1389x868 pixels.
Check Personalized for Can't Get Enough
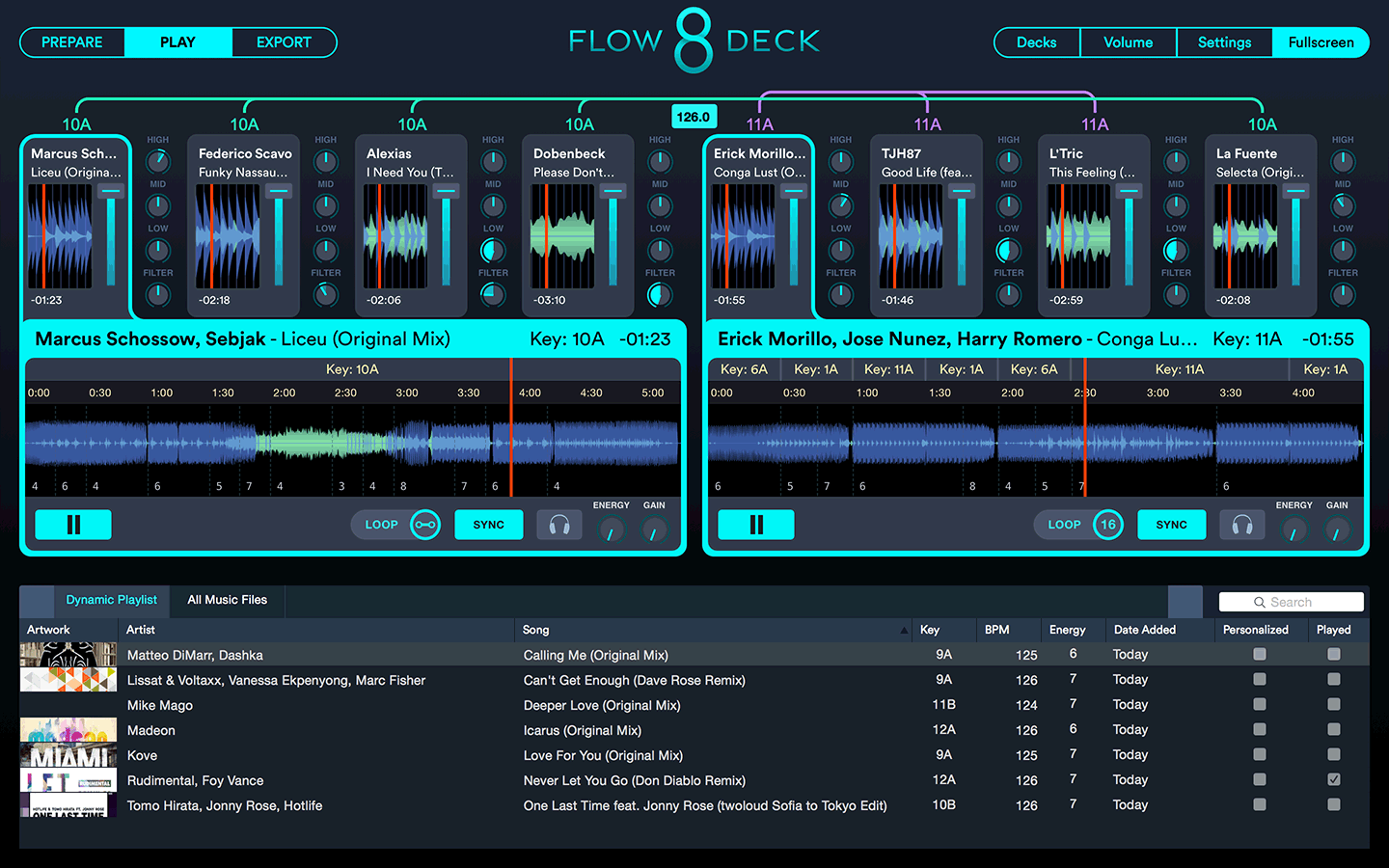pos(1260,679)
